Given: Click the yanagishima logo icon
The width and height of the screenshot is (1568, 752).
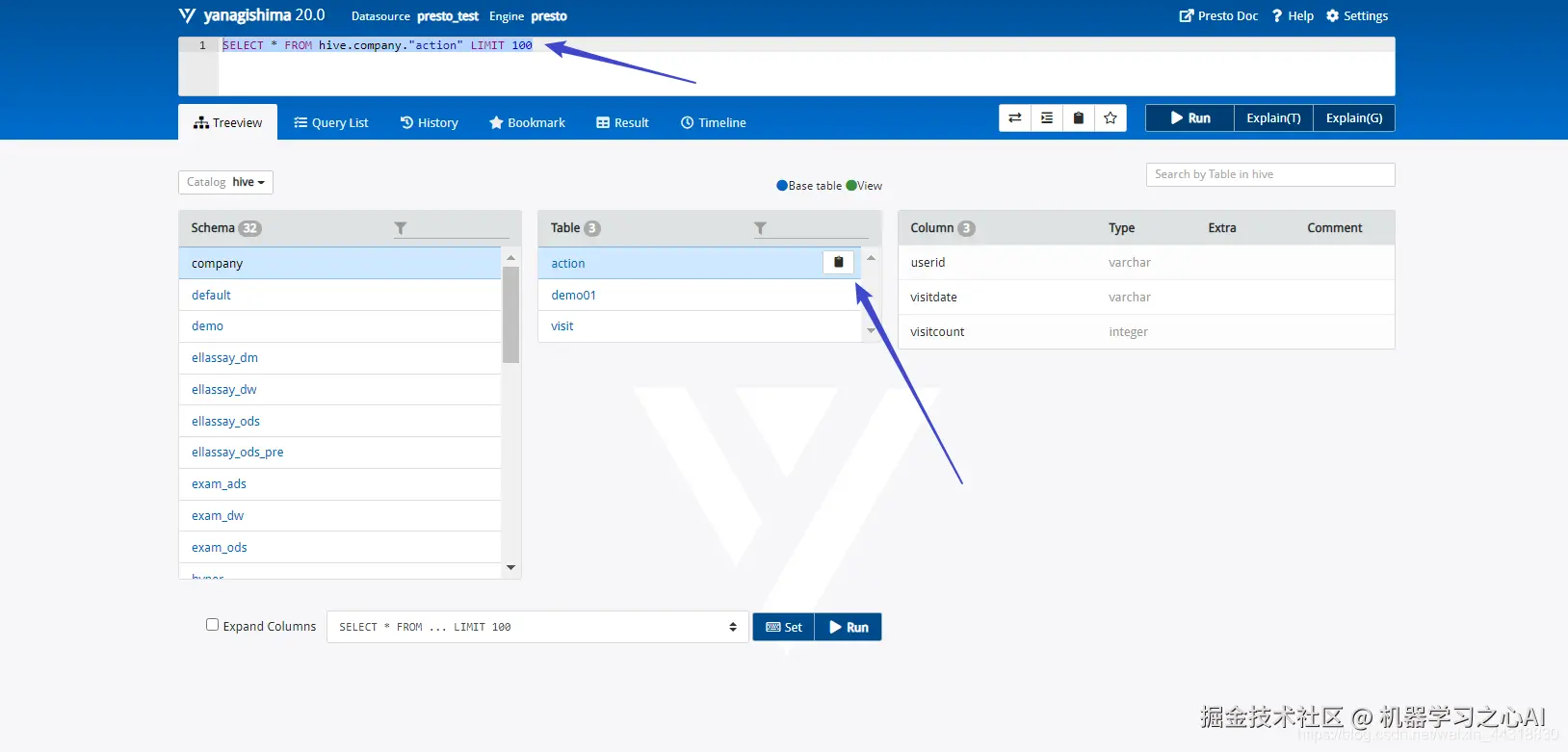Looking at the screenshot, I should pyautogui.click(x=187, y=15).
